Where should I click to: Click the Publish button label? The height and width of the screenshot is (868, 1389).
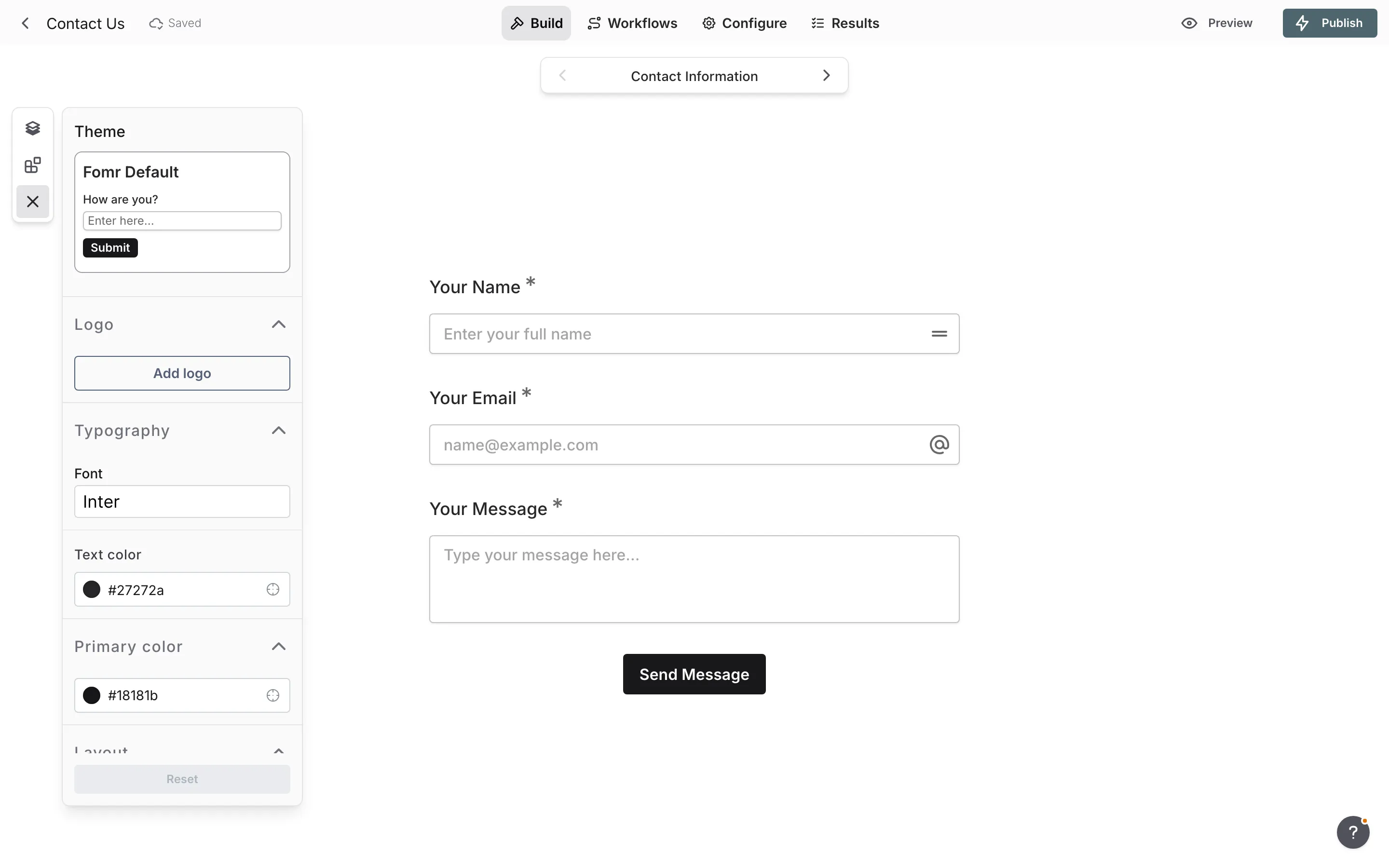(x=1341, y=23)
